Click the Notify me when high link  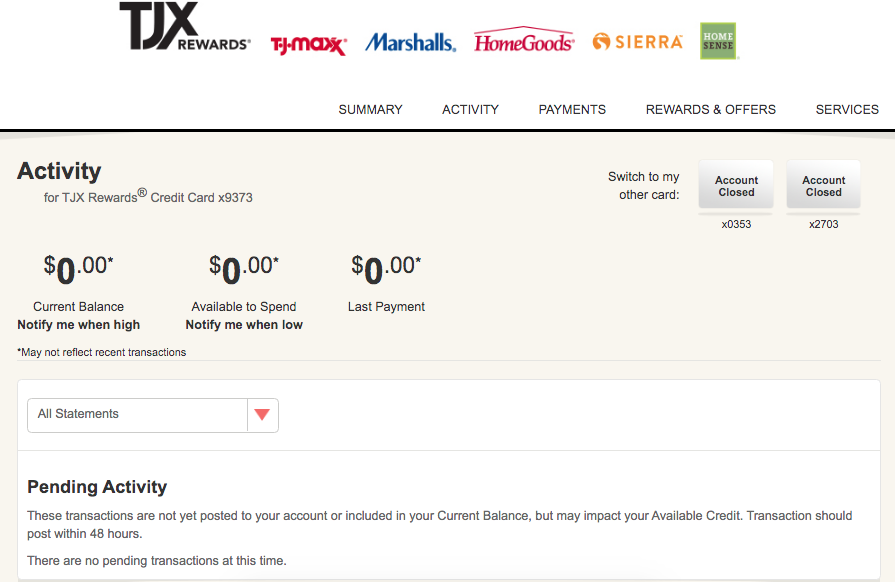79,325
